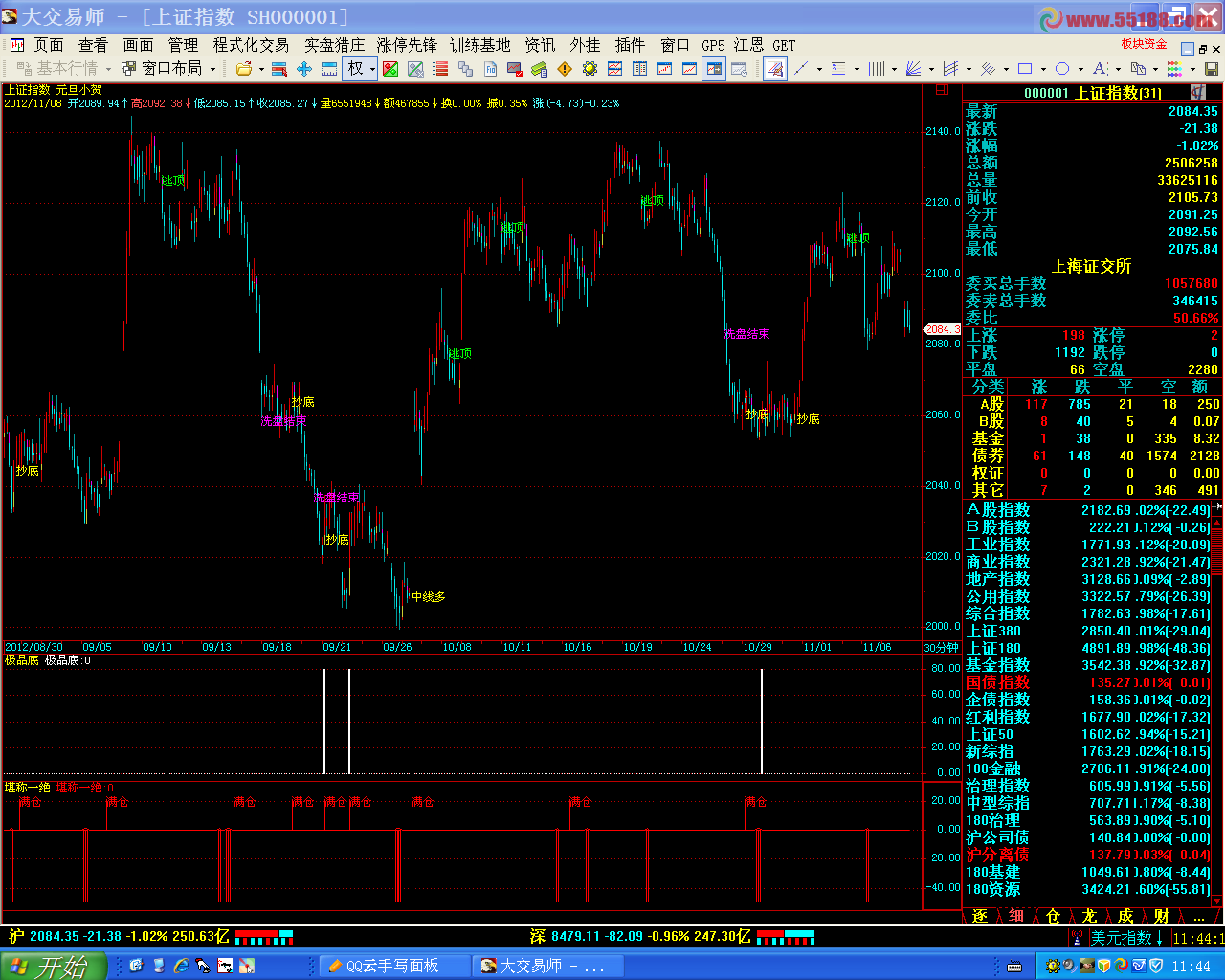
Task: Switch to the 逐 tab in quote panel
Action: tap(980, 916)
